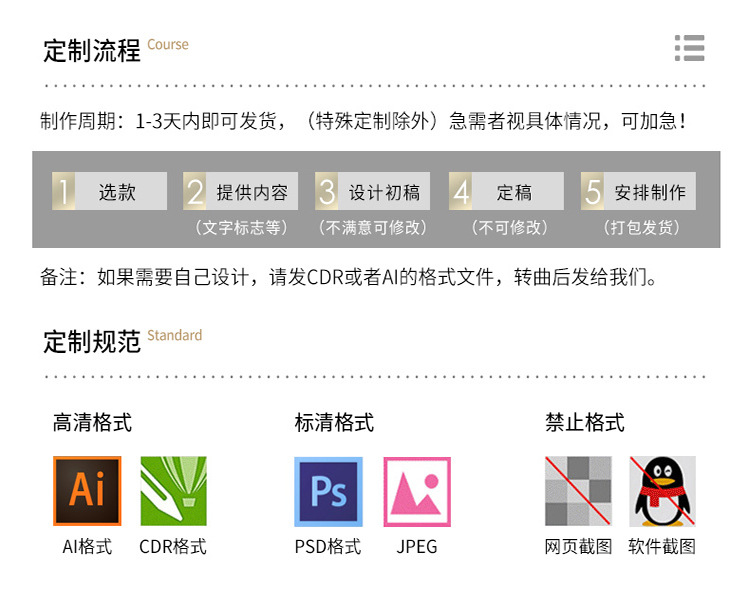Click the Adobe Illustrator Ai icon
The image size is (750, 600).
tap(87, 491)
